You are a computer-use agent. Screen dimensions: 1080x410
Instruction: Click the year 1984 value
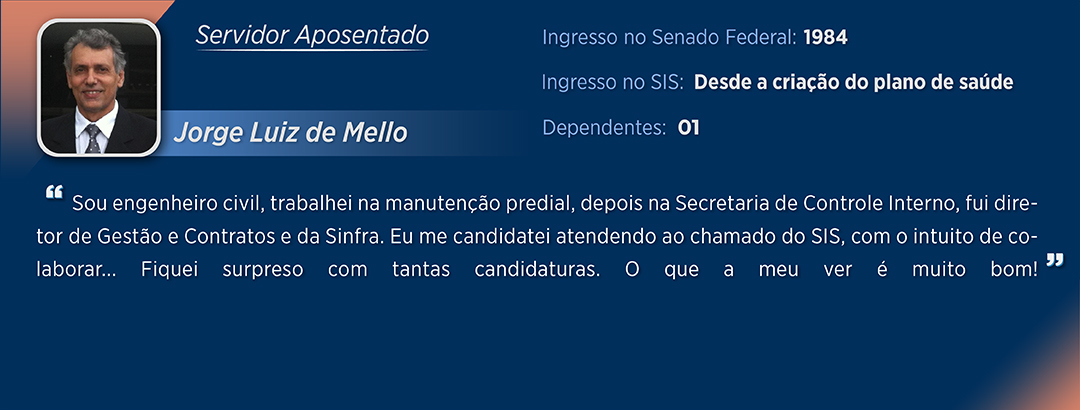(x=825, y=38)
